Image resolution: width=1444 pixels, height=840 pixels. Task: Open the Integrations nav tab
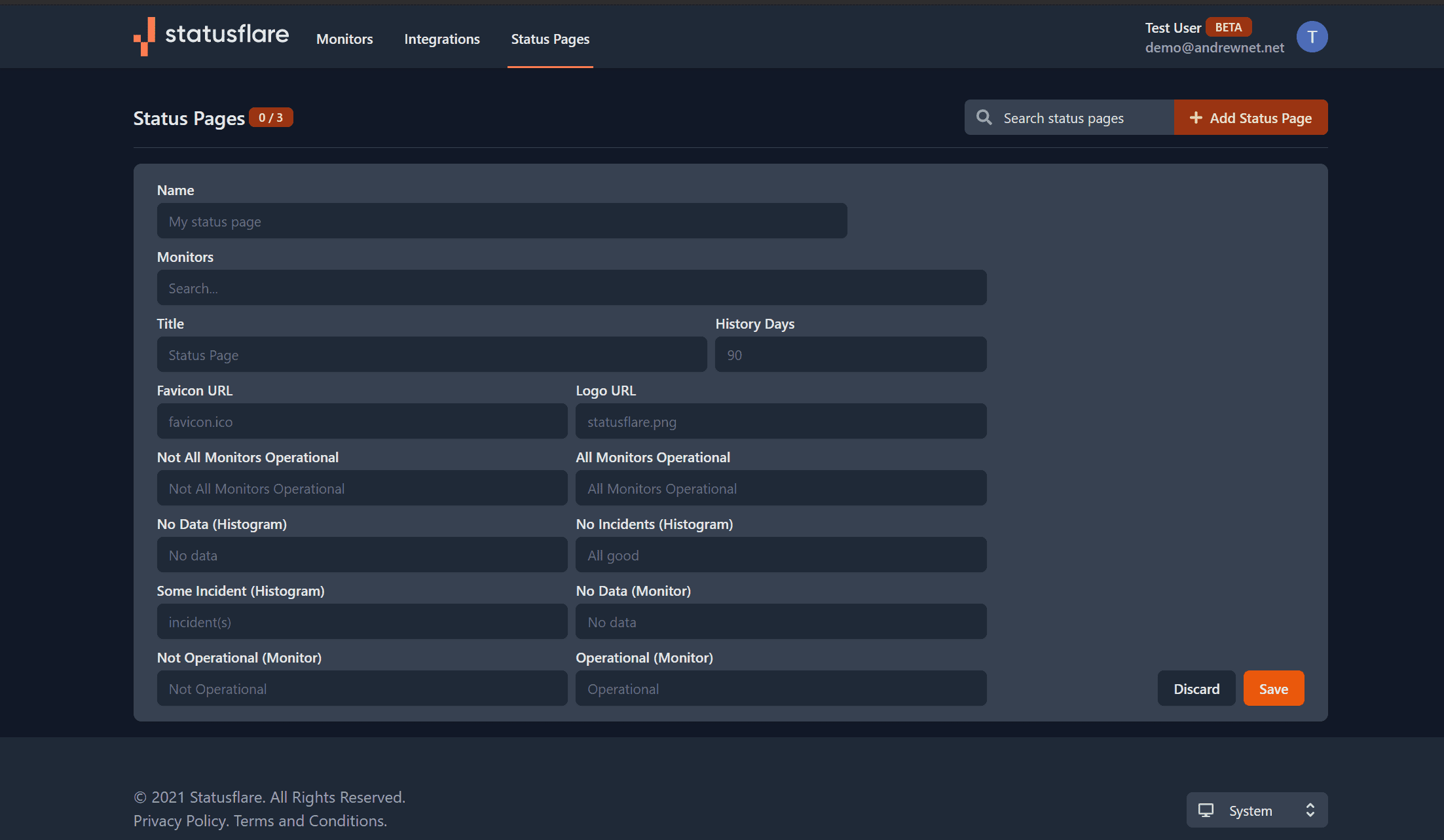pos(442,39)
